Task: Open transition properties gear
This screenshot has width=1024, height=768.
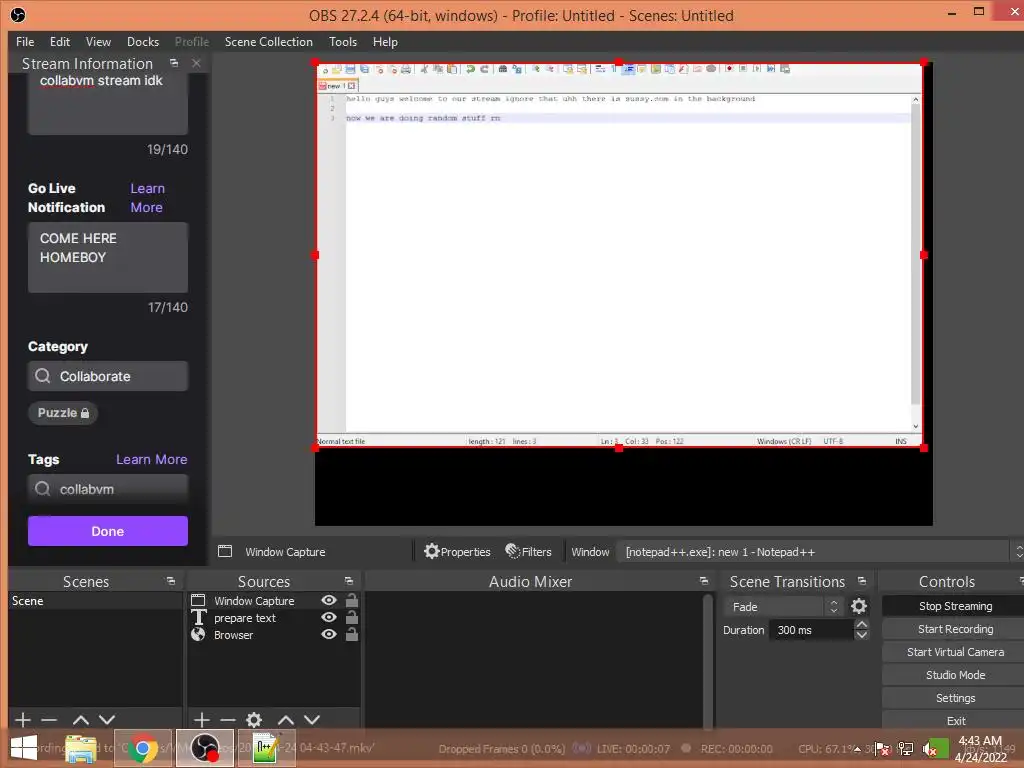Action: (x=859, y=607)
